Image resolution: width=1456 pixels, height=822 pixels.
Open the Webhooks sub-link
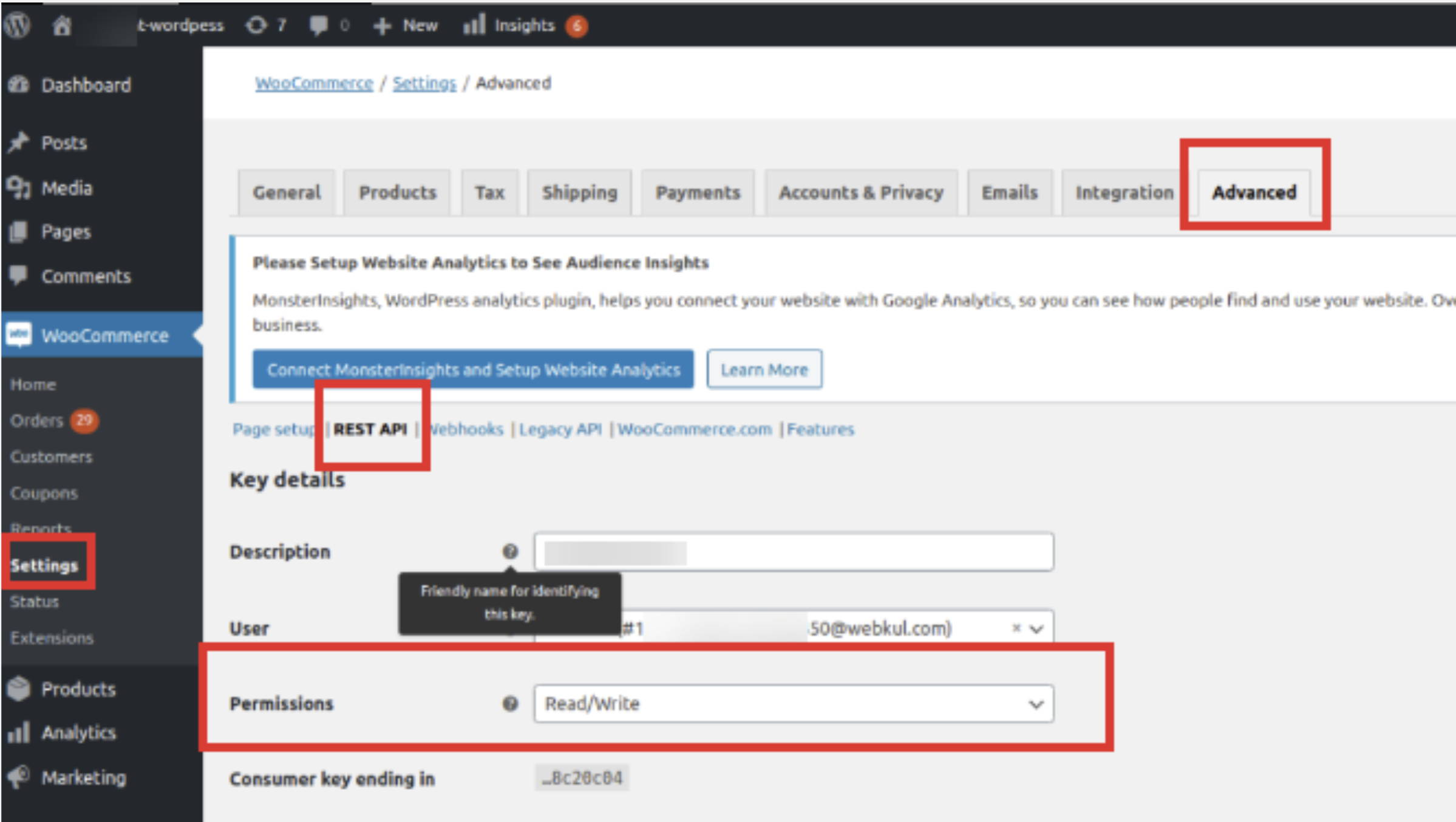point(466,429)
